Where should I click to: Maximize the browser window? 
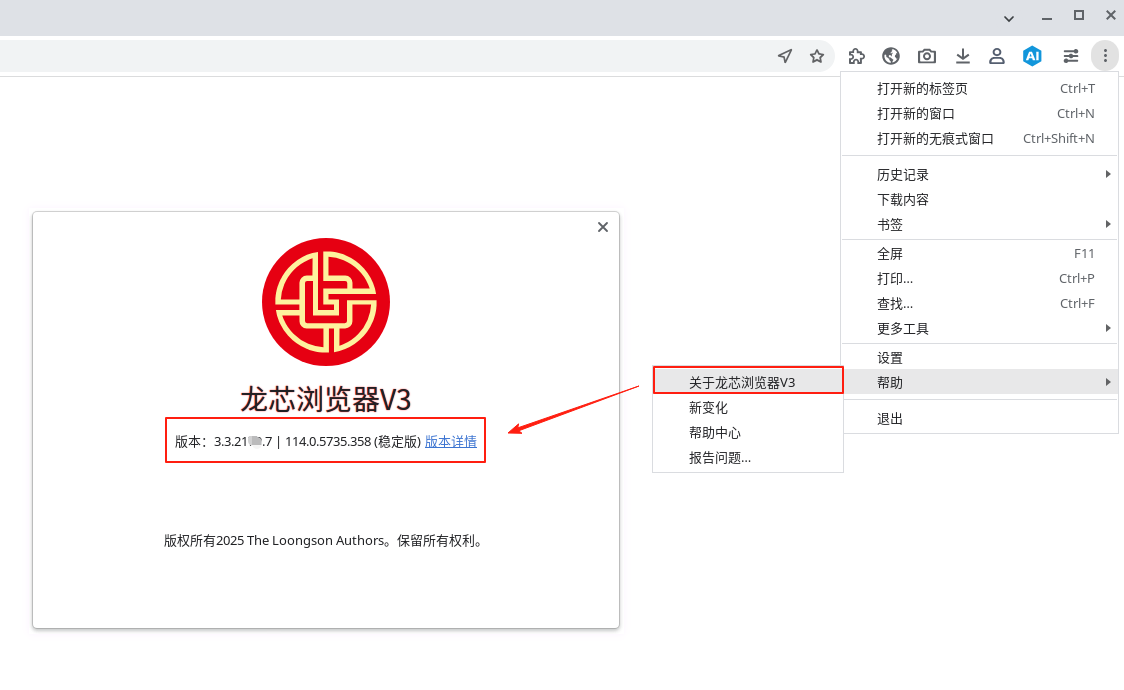click(1079, 15)
